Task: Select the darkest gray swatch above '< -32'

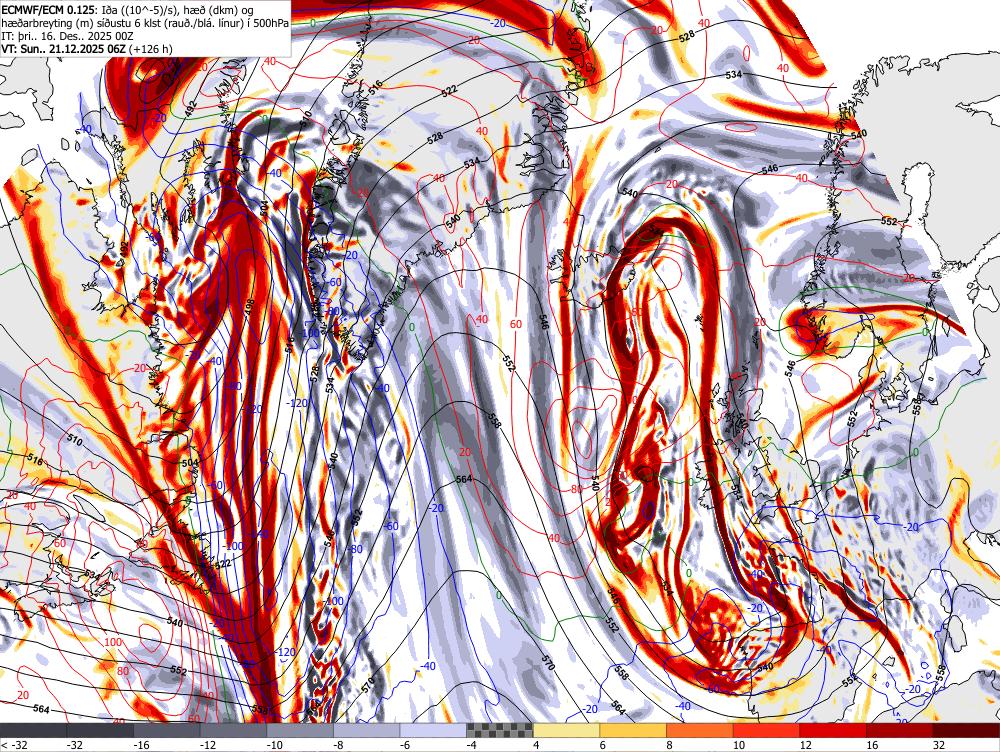Action: click(x=33, y=730)
